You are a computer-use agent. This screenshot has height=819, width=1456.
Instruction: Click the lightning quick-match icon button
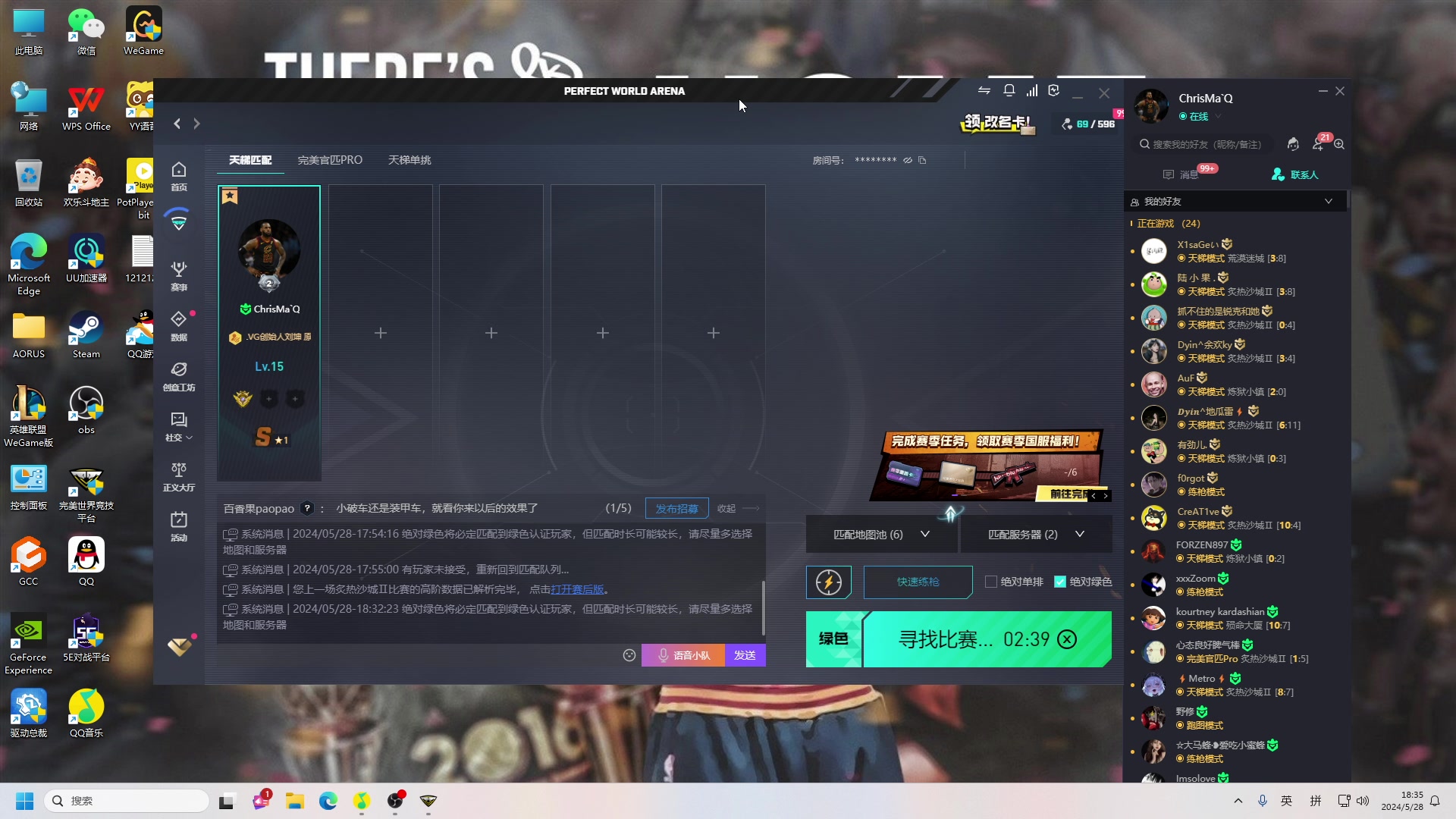[x=829, y=582]
